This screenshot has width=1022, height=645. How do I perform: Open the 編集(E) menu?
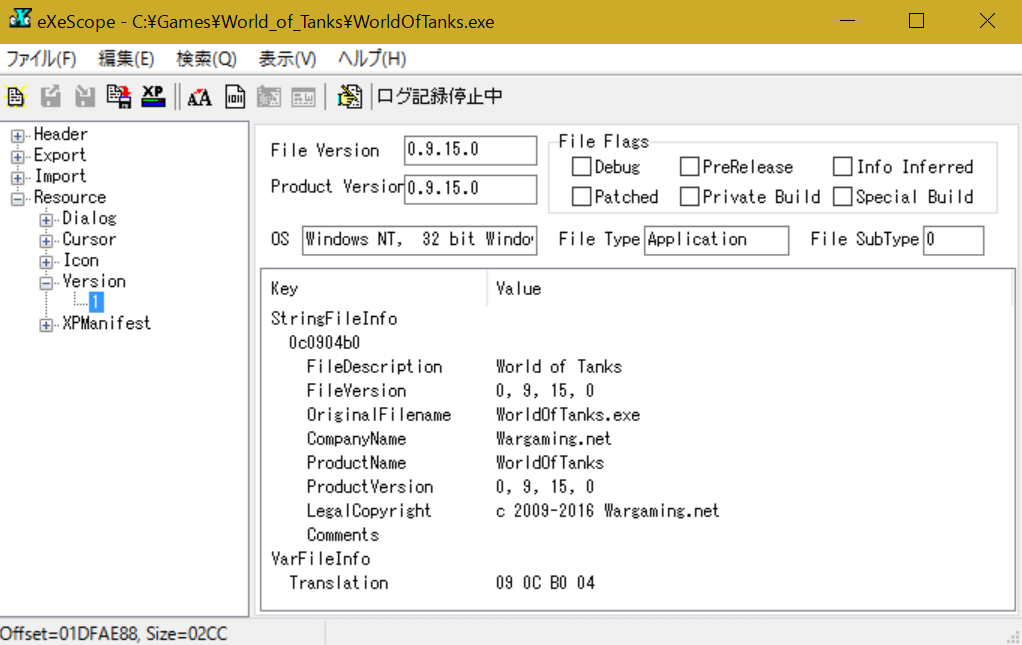click(x=126, y=59)
